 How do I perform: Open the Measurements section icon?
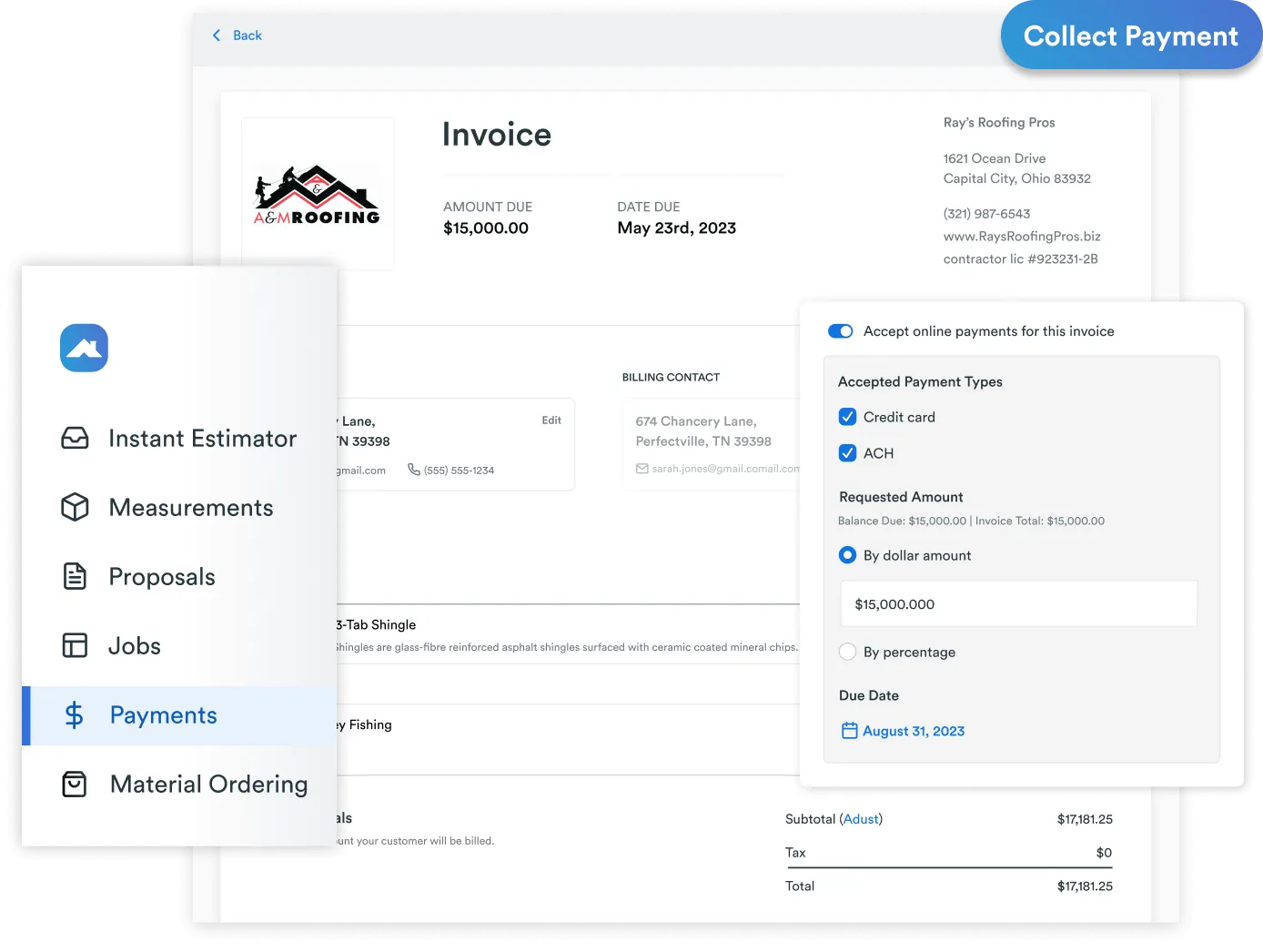click(75, 507)
